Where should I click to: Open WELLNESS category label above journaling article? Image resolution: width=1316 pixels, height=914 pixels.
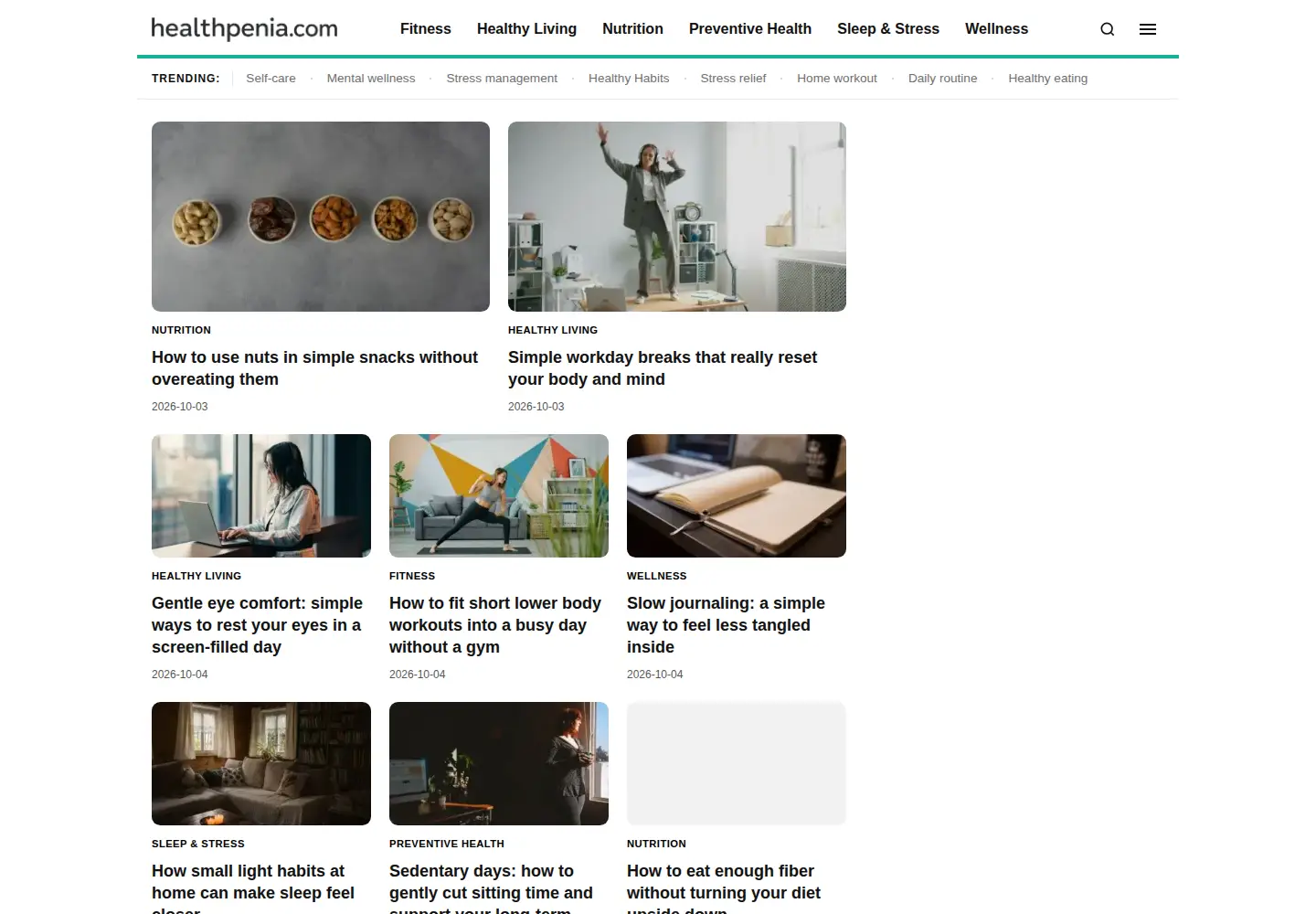click(x=657, y=576)
